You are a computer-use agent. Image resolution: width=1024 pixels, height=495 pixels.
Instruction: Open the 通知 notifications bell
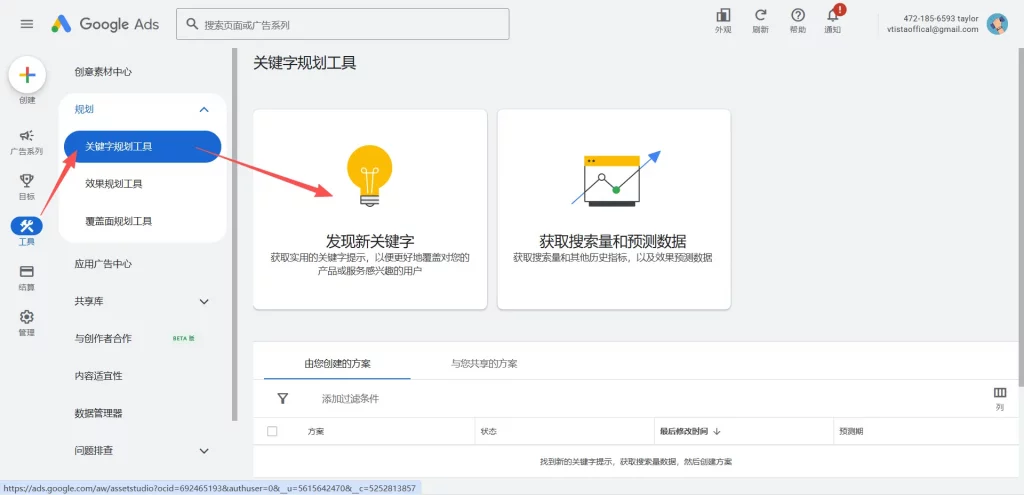(x=832, y=15)
